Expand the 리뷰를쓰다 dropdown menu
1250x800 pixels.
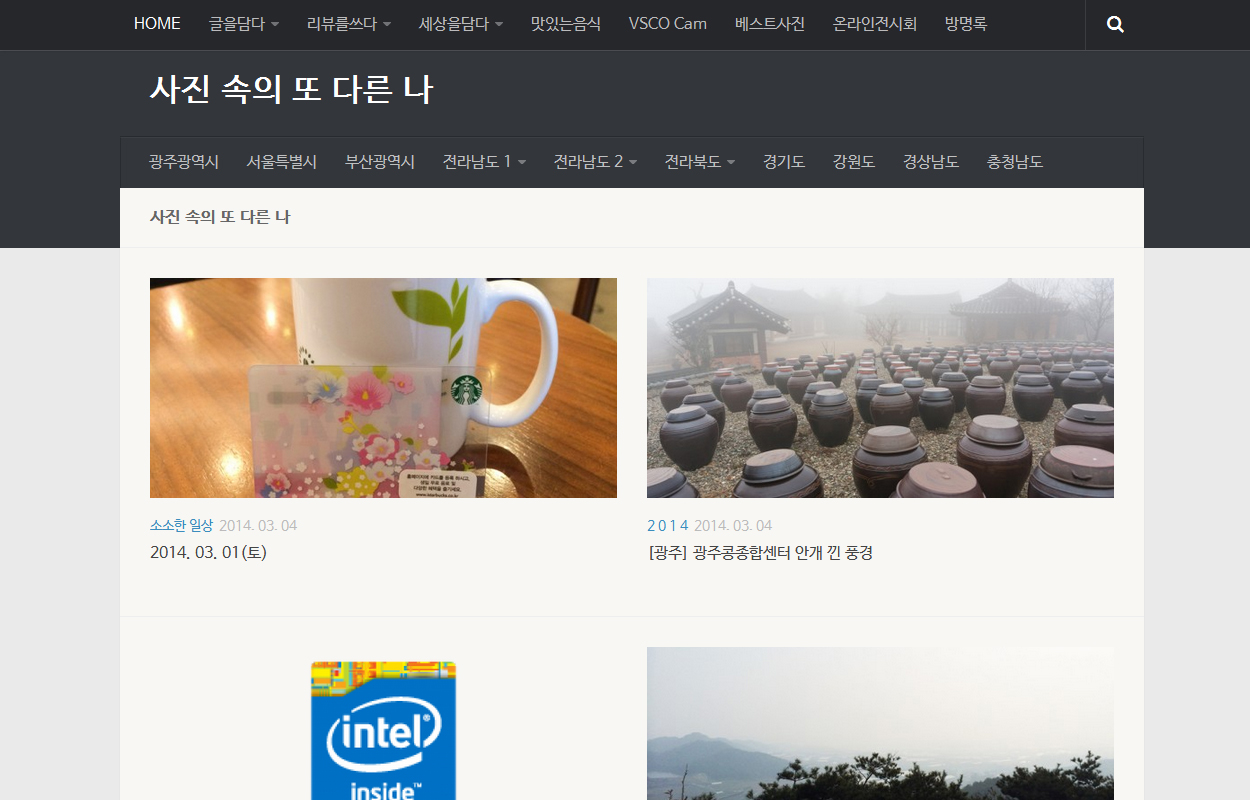click(x=348, y=24)
